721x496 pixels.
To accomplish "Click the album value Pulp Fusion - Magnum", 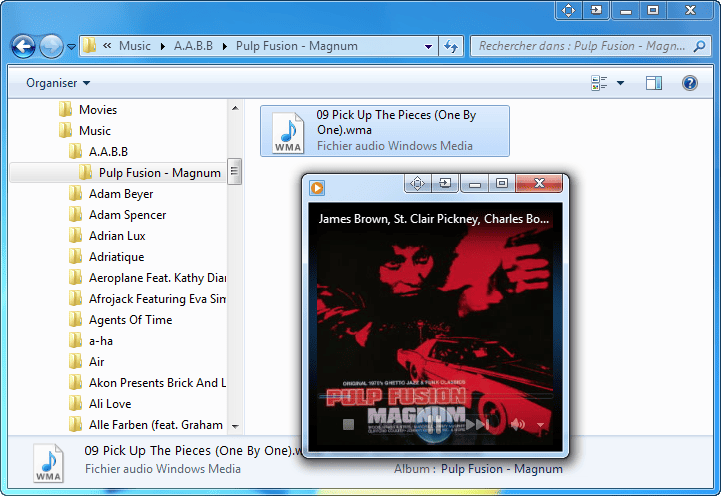I will 502,469.
